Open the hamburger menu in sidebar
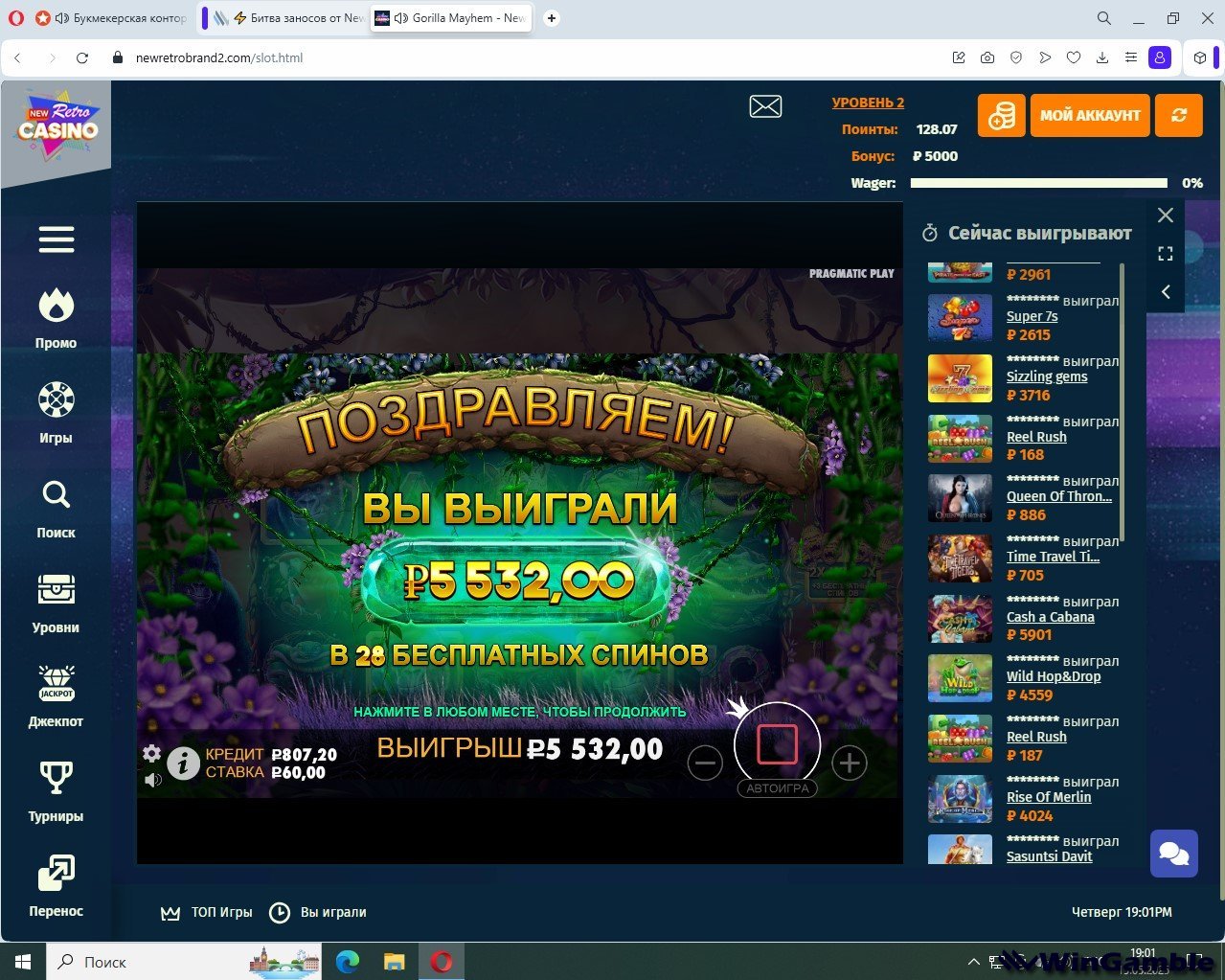The image size is (1225, 980). (x=57, y=239)
